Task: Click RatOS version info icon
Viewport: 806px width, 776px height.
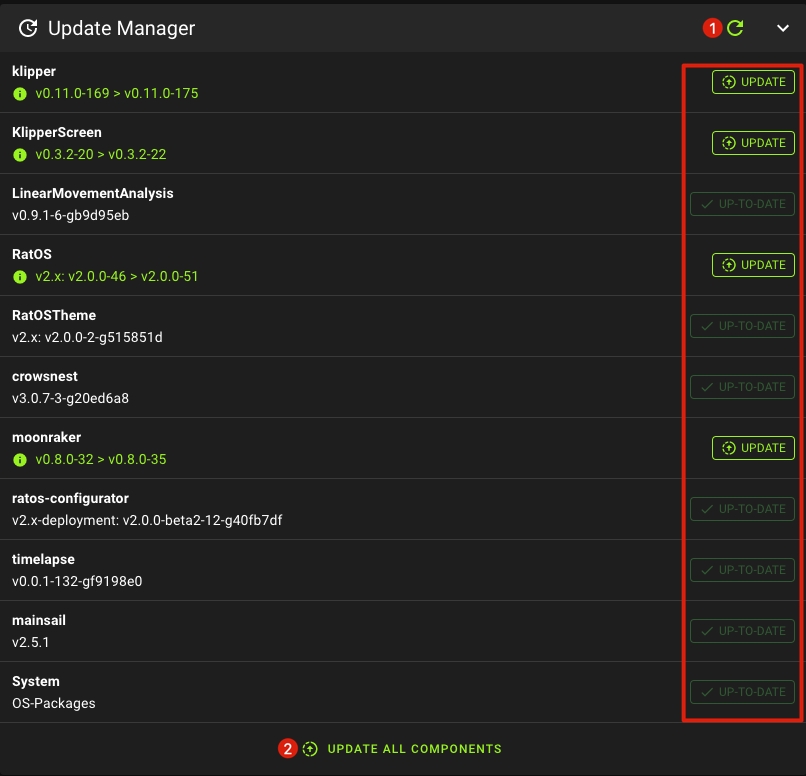Action: coord(19,277)
